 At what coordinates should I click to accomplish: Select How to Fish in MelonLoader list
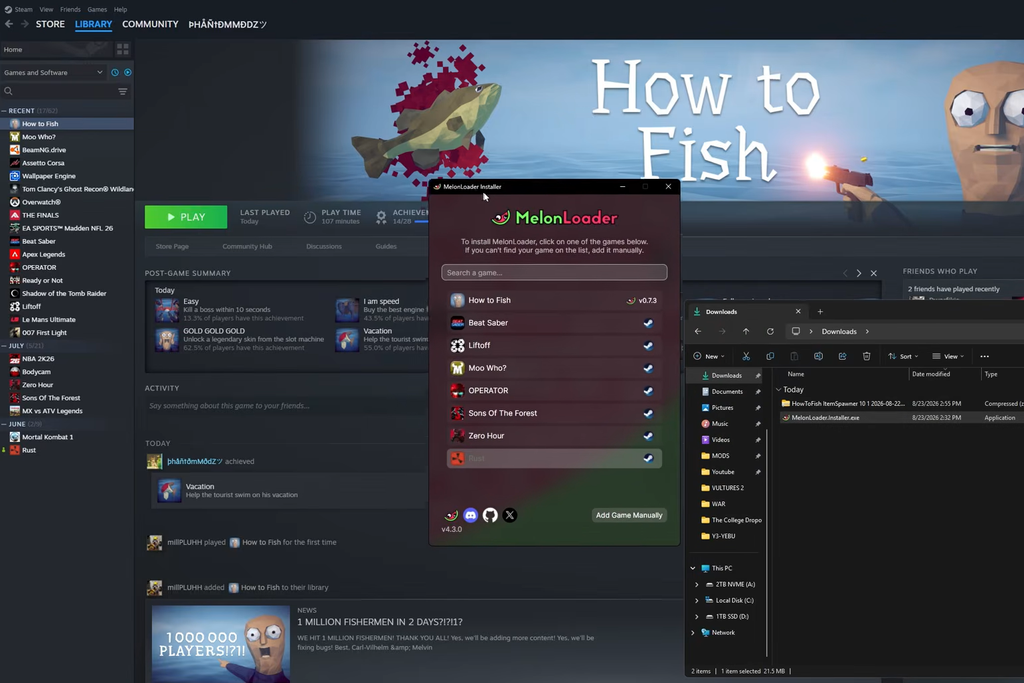554,300
